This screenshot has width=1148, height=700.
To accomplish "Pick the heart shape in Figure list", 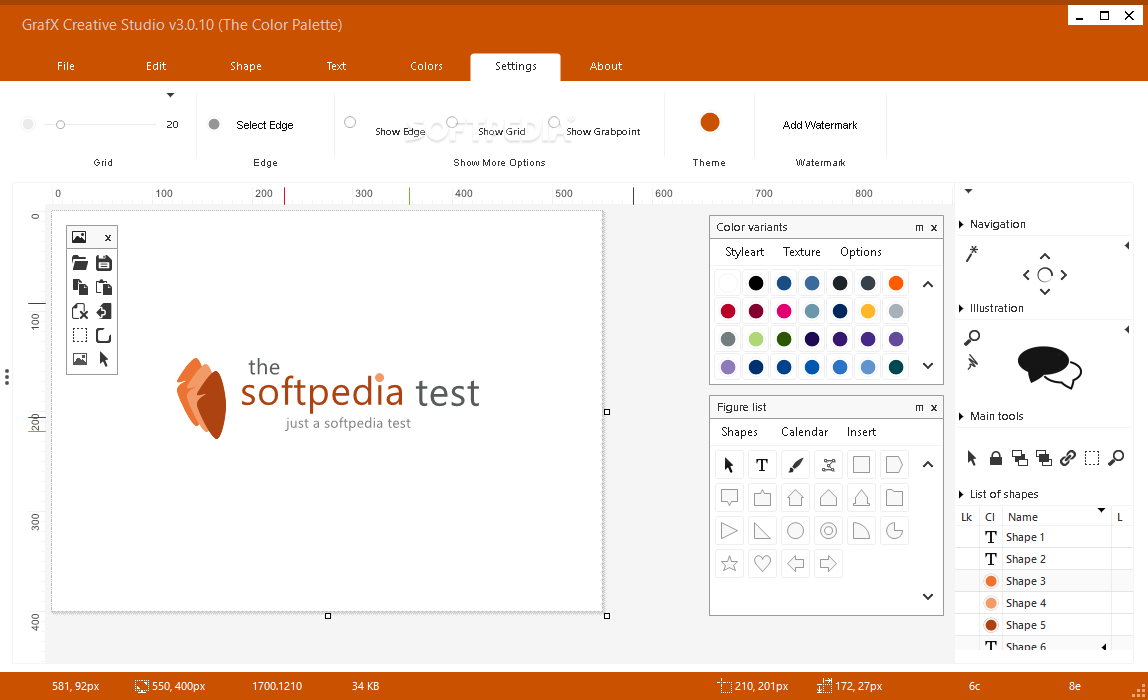I will [x=762, y=564].
